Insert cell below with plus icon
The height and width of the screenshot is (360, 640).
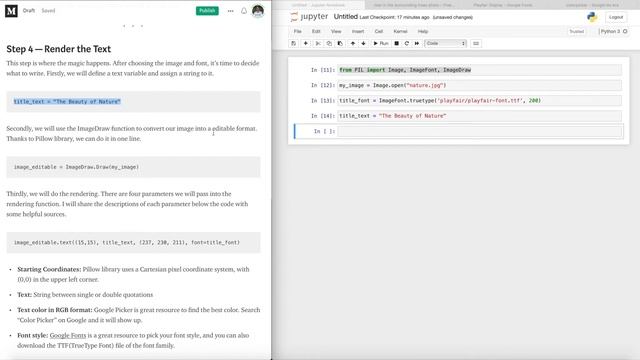[305, 43]
